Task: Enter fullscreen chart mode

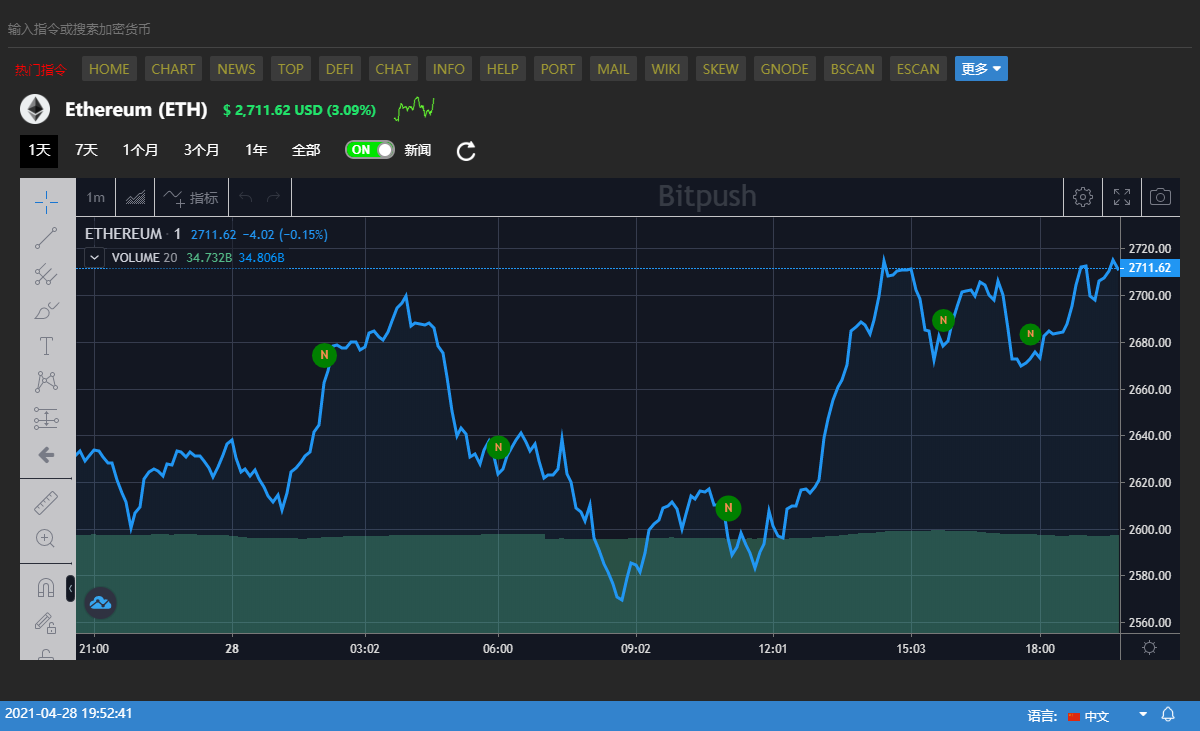Action: click(x=1122, y=197)
